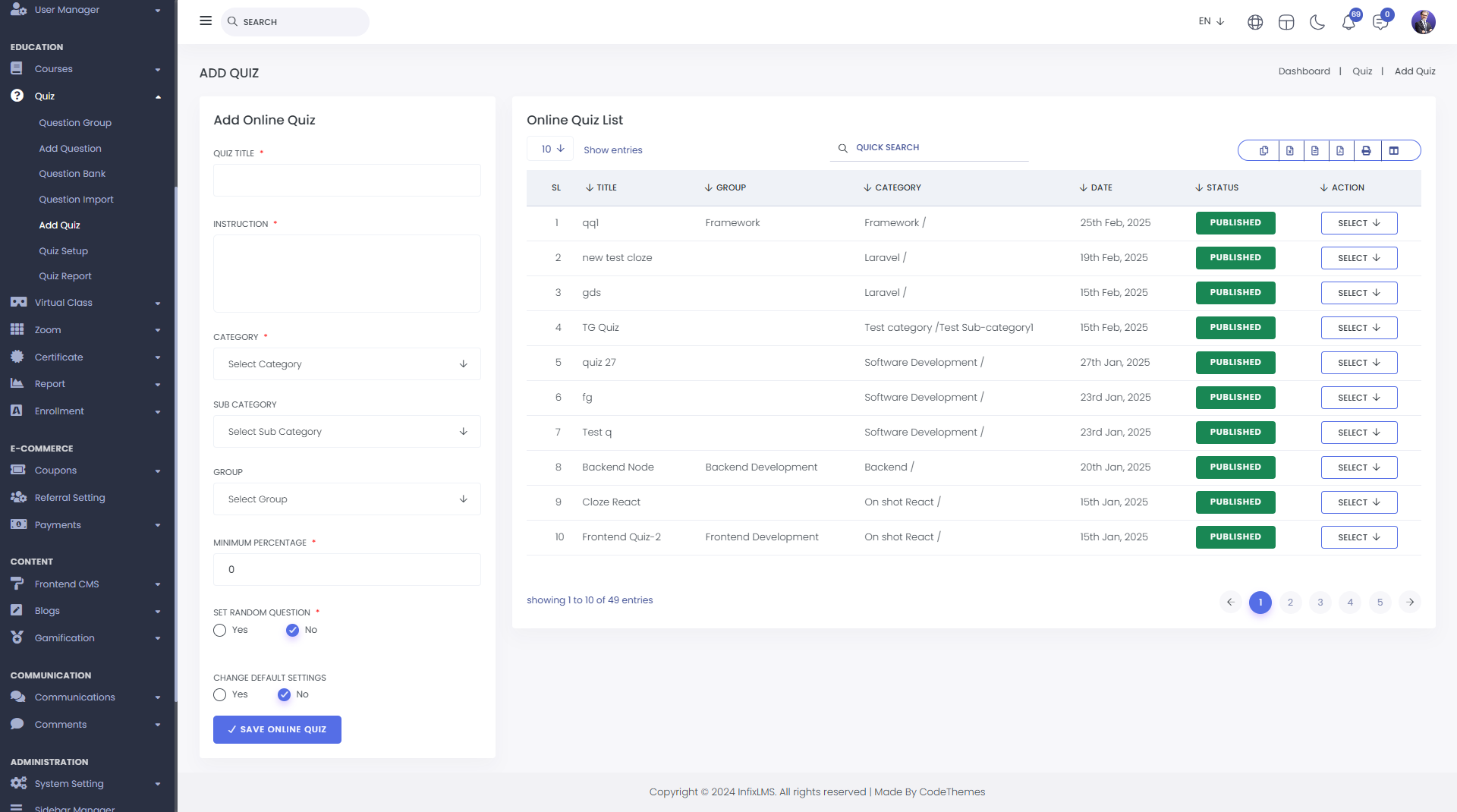This screenshot has width=1457, height=812.
Task: Export quiz list to Excel icon
Action: click(x=1289, y=150)
